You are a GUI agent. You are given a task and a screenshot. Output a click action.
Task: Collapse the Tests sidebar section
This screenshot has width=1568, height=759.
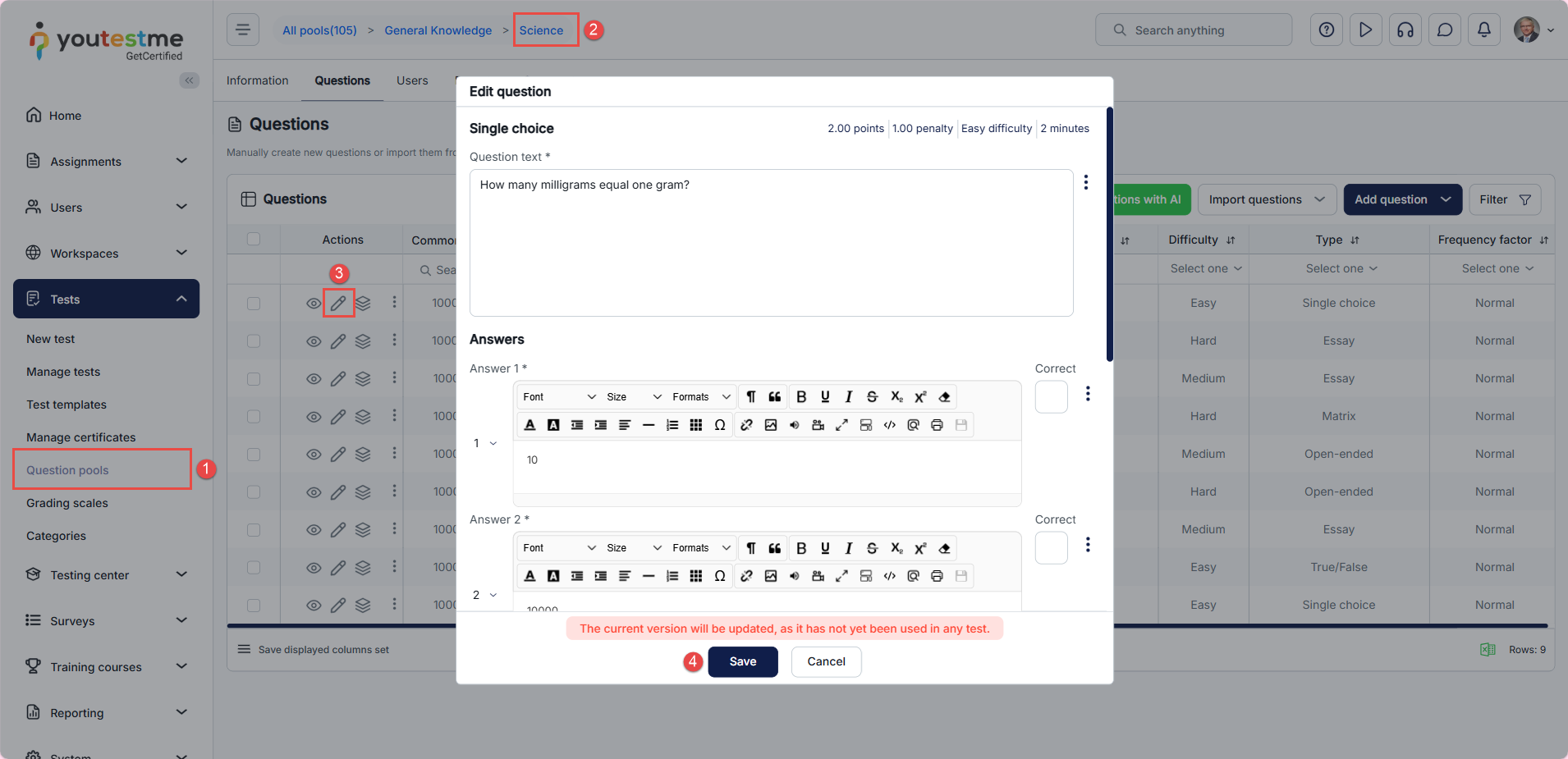107,299
